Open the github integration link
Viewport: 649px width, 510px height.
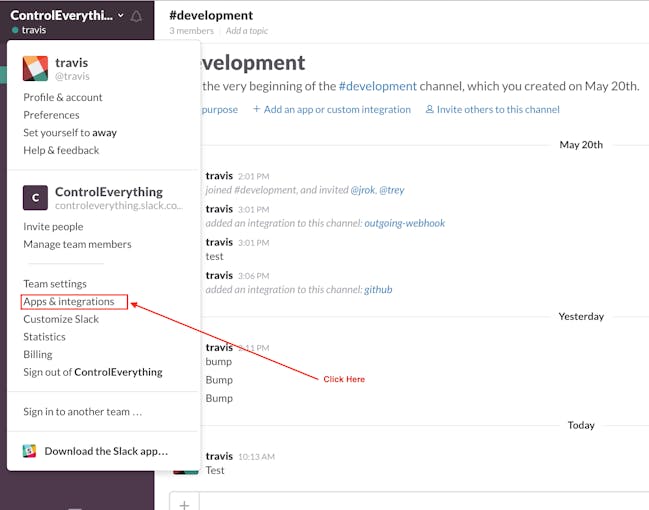click(x=378, y=289)
